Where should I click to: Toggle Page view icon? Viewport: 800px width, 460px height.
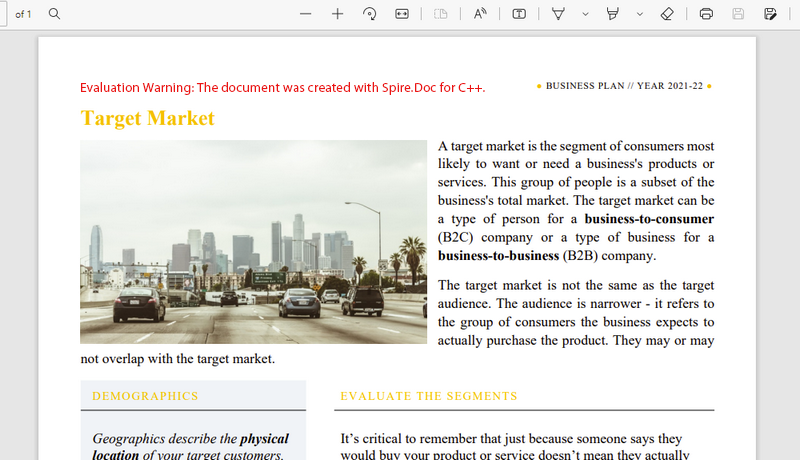tap(441, 14)
